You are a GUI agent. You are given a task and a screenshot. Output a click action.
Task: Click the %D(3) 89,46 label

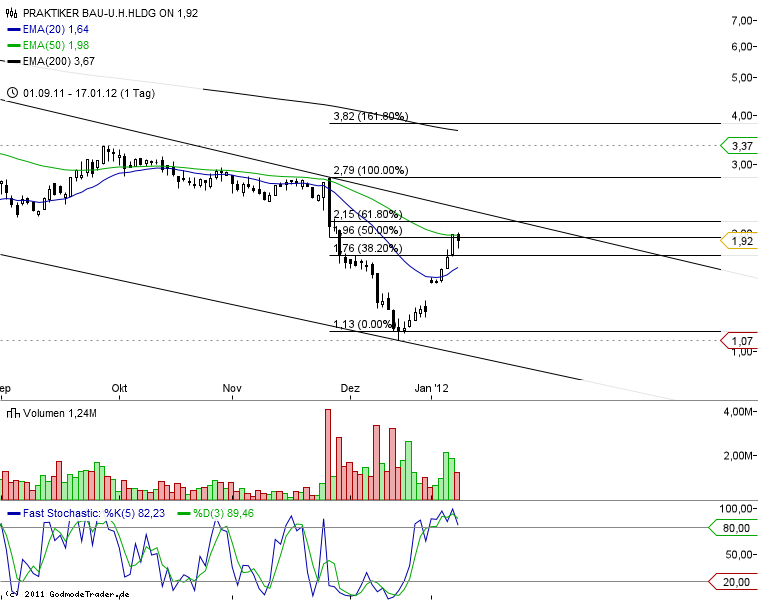coord(223,513)
